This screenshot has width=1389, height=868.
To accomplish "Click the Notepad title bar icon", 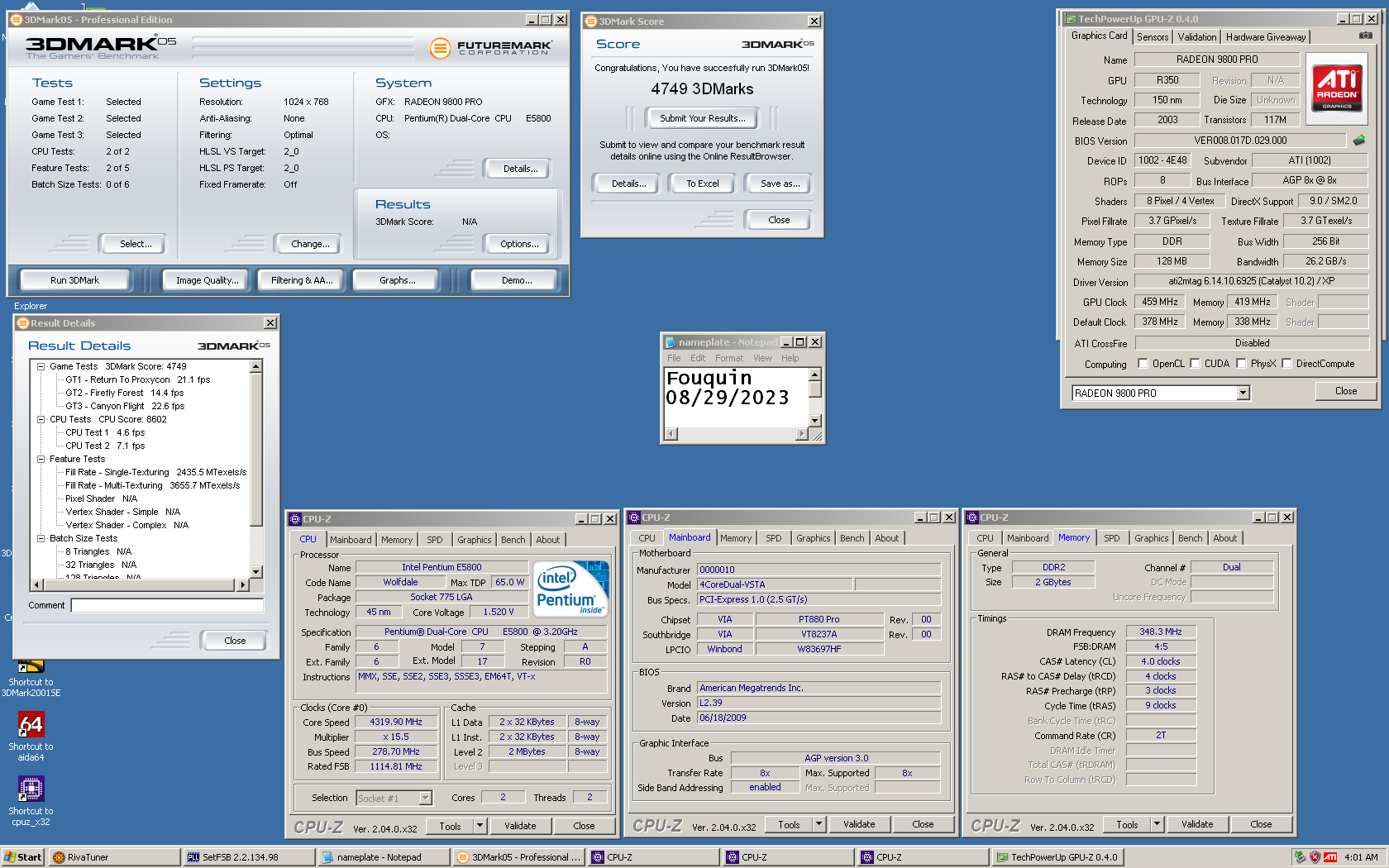I will click(x=671, y=342).
